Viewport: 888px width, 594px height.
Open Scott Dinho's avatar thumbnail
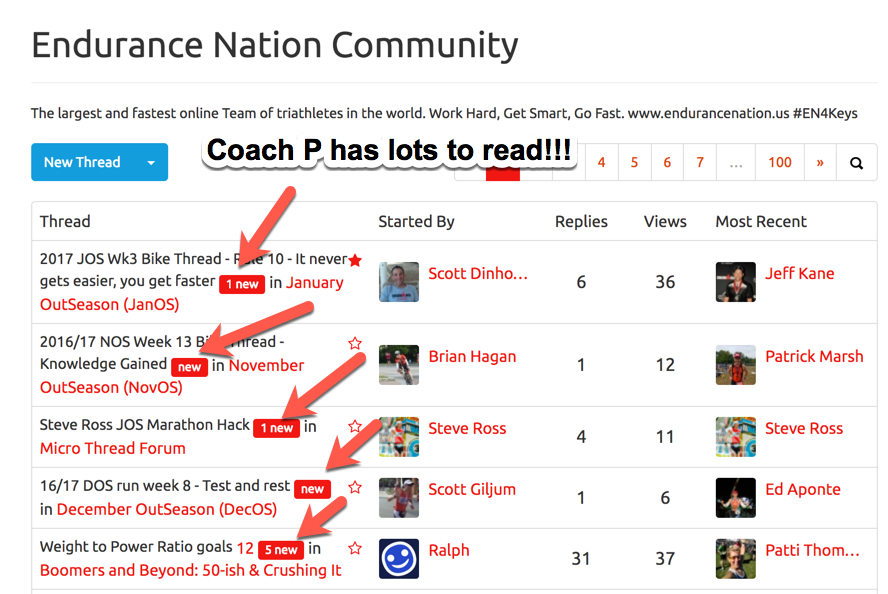point(399,281)
